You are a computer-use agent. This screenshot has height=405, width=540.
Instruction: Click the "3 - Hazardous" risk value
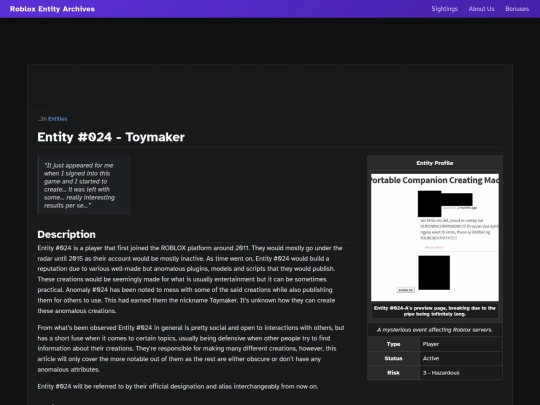[461, 373]
